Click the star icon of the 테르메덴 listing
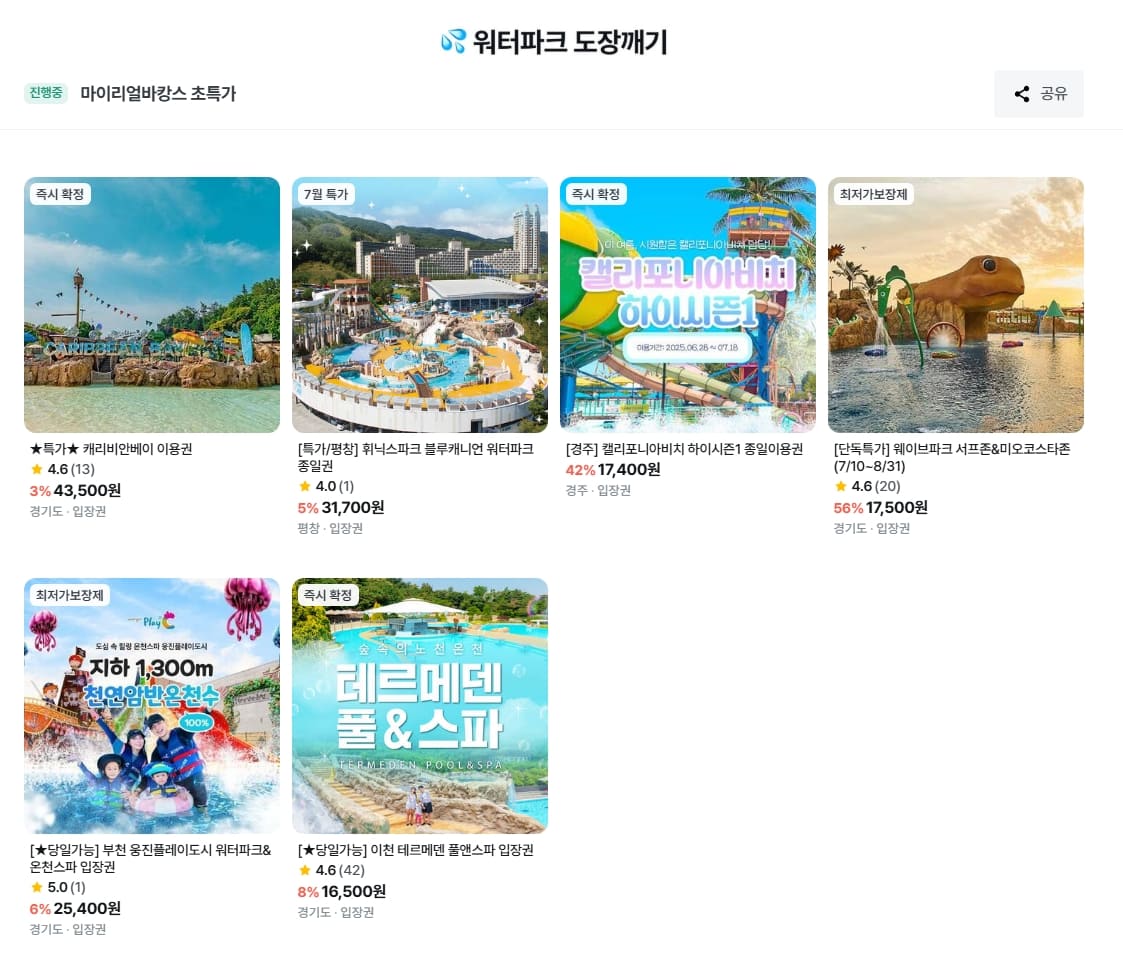This screenshot has width=1123, height=964. (304, 870)
